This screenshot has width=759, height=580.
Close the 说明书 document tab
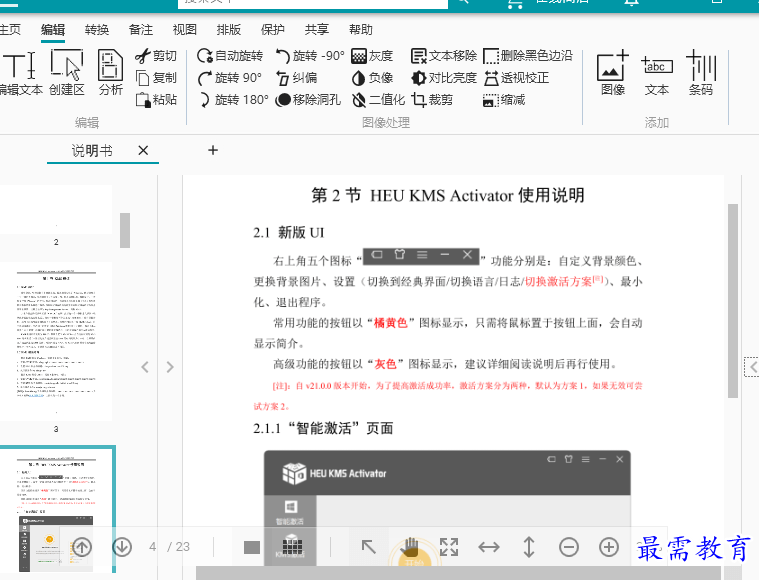[143, 151]
